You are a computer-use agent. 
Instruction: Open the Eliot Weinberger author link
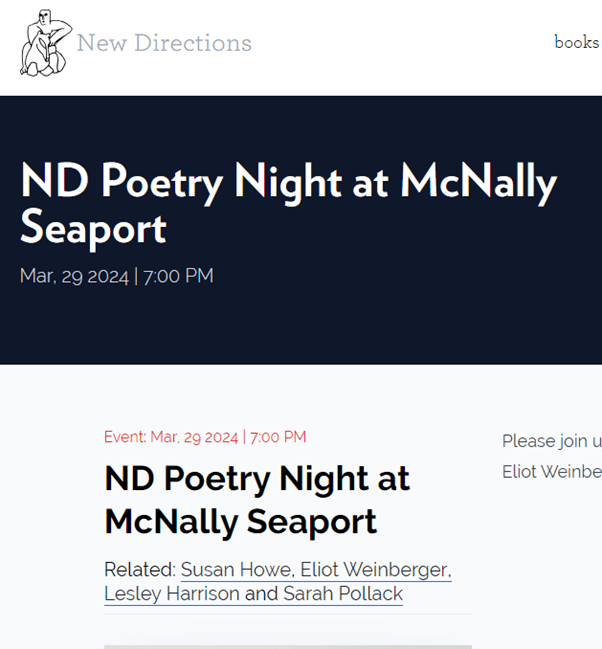(376, 570)
